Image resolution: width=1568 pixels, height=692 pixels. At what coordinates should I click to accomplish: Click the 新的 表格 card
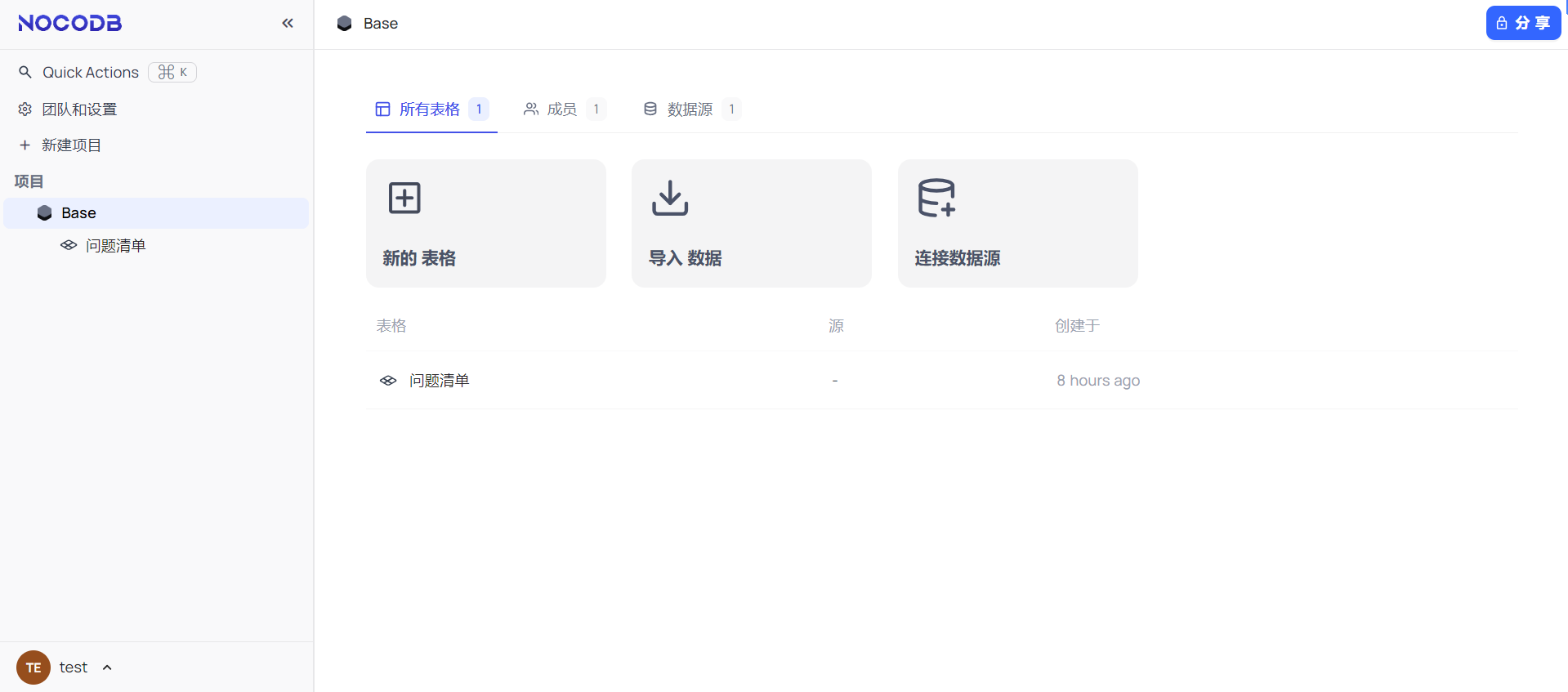(x=486, y=223)
